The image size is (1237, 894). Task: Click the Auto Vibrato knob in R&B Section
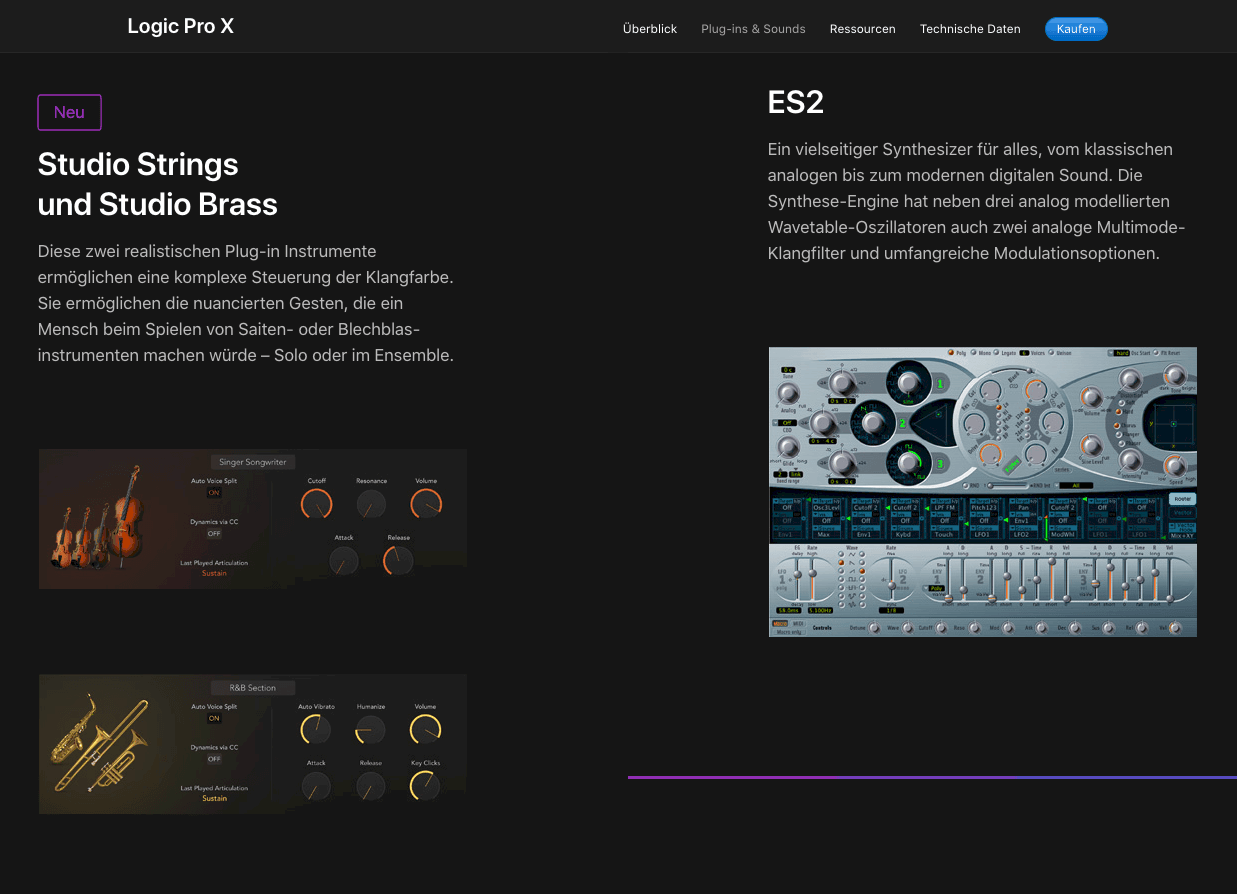(x=317, y=729)
